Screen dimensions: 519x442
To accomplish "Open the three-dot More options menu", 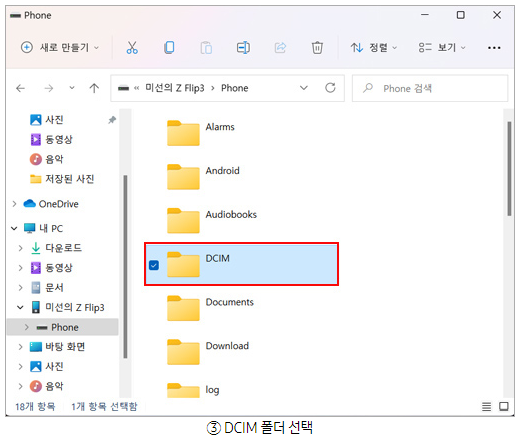I will point(494,48).
